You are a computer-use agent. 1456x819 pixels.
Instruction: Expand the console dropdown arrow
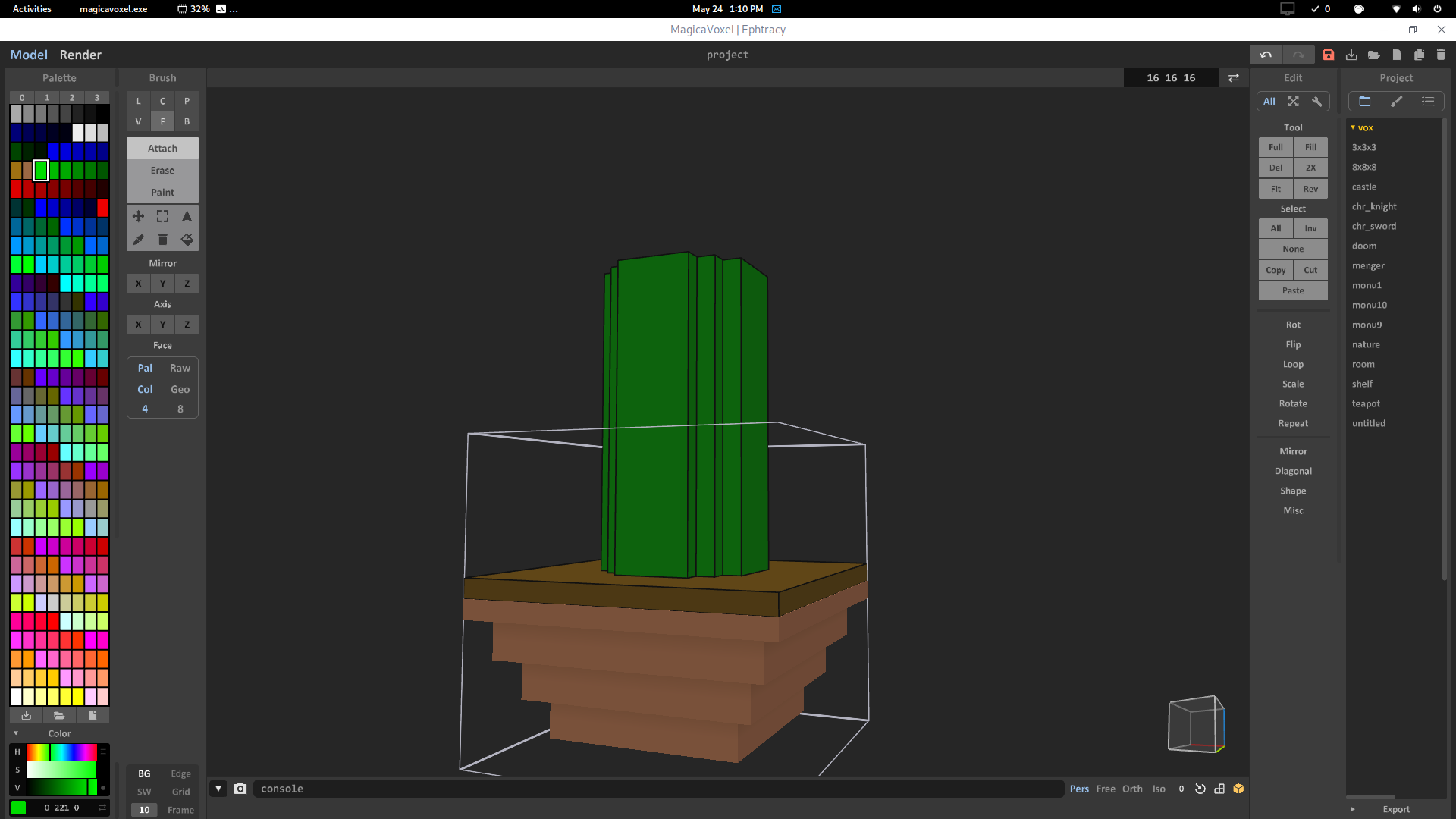pyautogui.click(x=218, y=789)
